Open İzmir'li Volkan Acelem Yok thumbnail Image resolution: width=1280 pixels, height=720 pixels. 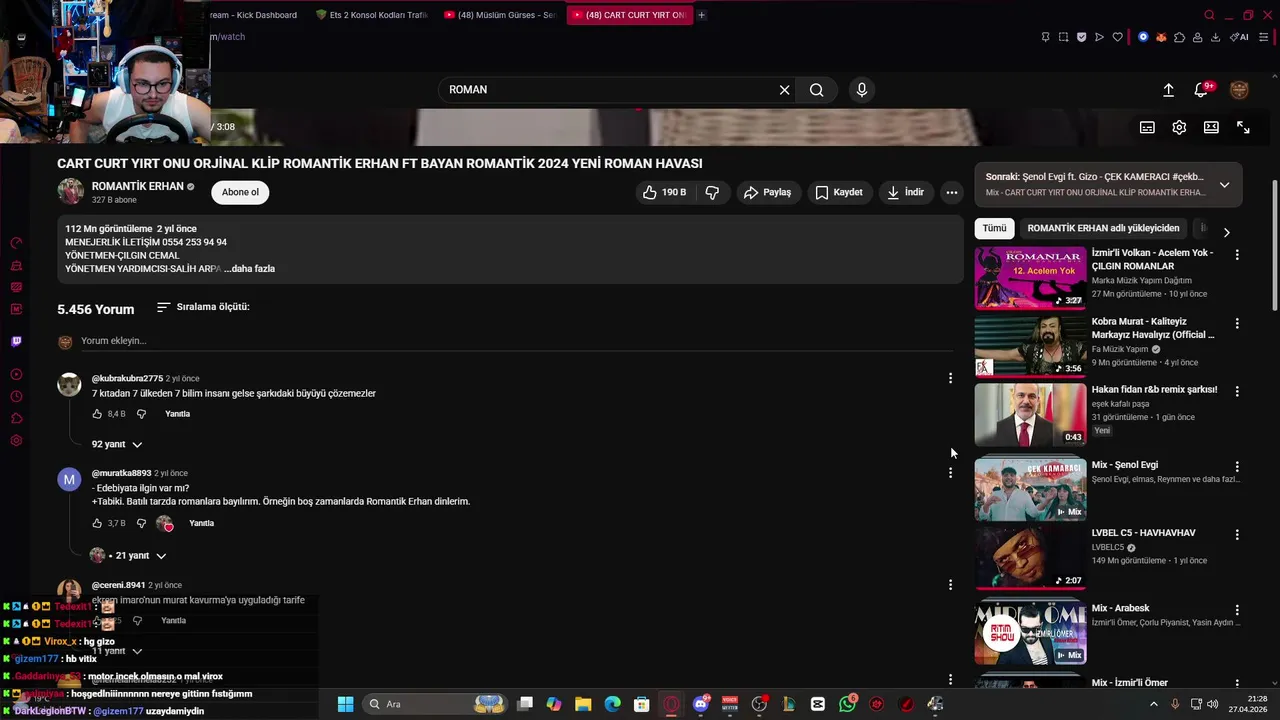(x=1030, y=278)
